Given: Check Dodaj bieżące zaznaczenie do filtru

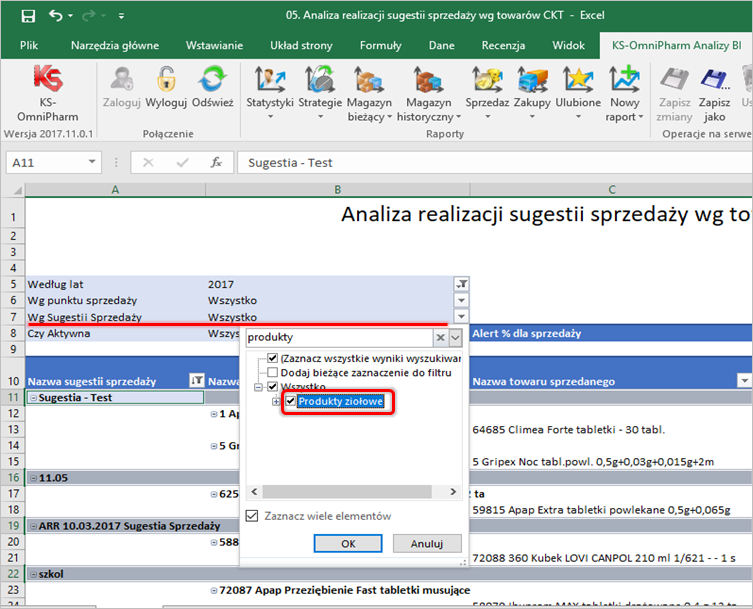Looking at the screenshot, I should coord(272,373).
